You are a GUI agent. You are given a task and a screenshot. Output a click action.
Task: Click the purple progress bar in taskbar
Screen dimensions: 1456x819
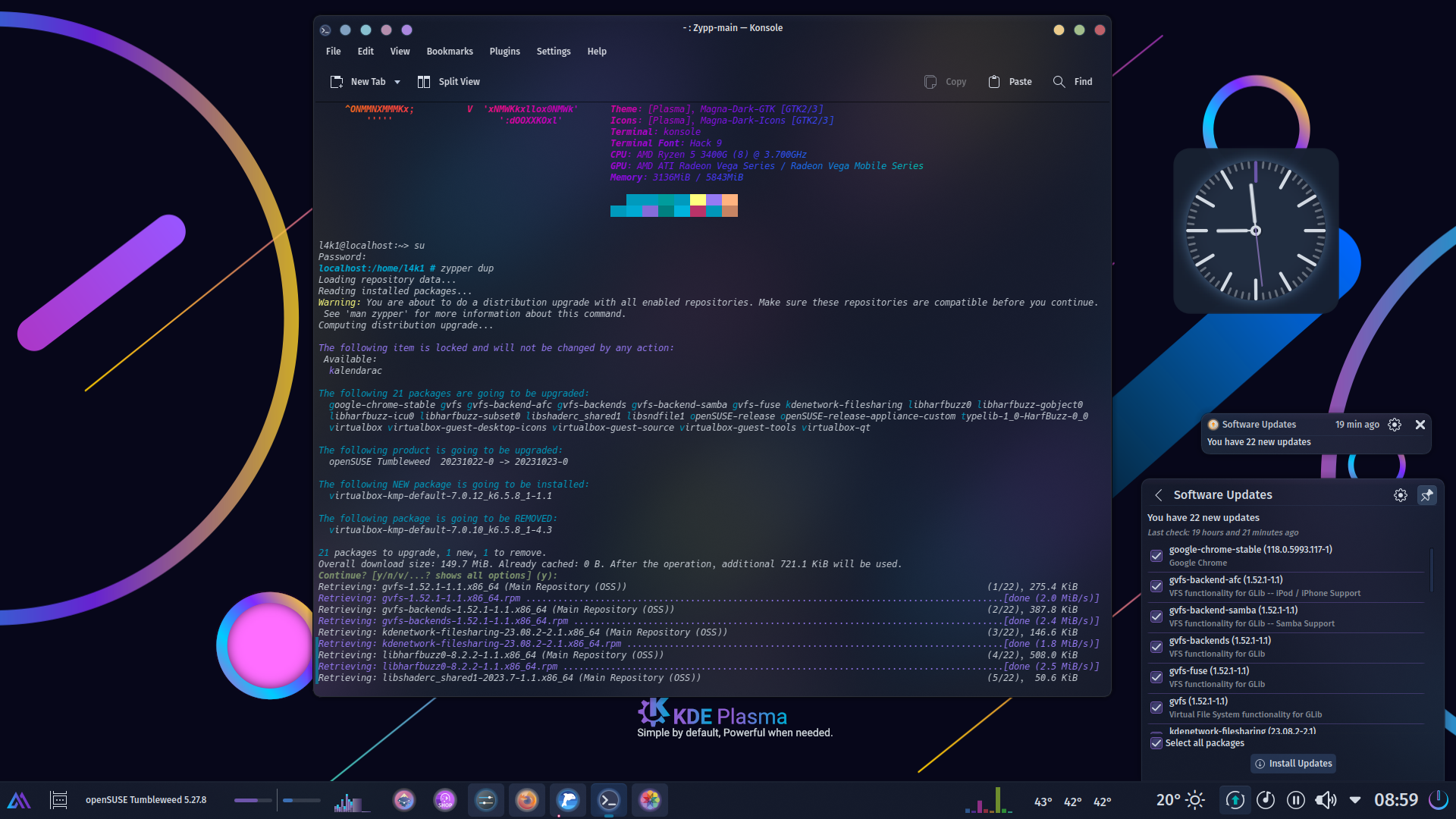coord(253,800)
